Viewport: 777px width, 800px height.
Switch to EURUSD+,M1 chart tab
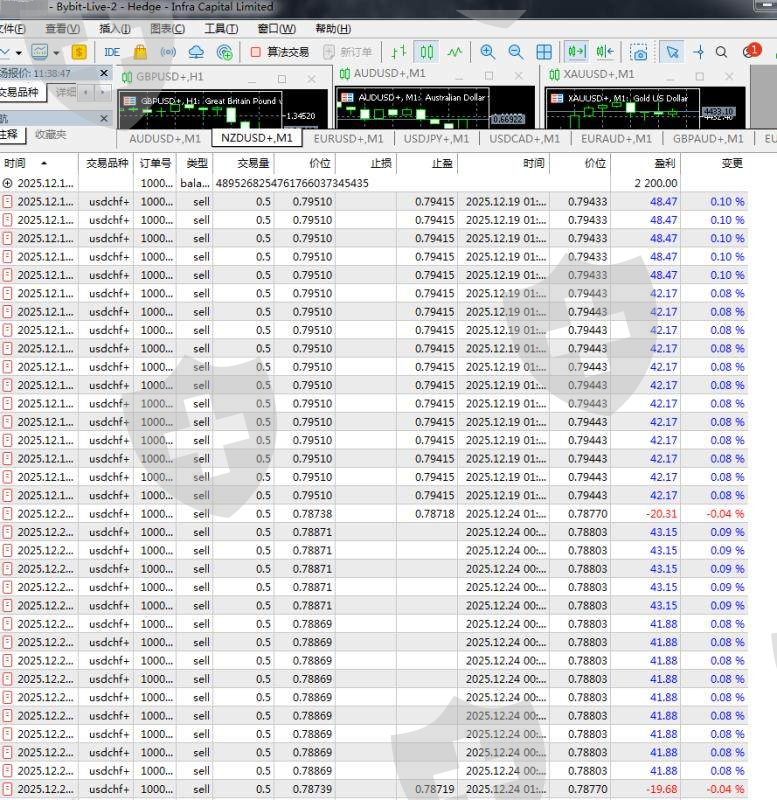click(x=348, y=139)
